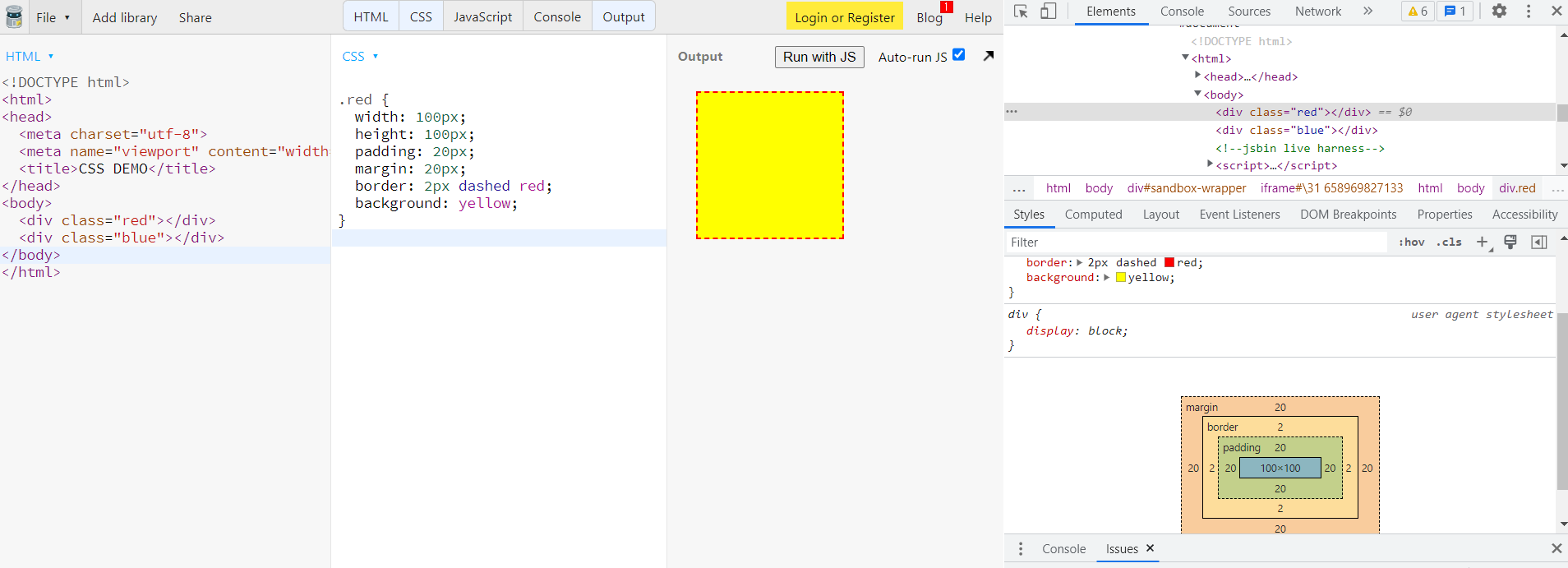The width and height of the screenshot is (1568, 568).
Task: Open the CSS panel processor dropdown
Action: click(360, 56)
